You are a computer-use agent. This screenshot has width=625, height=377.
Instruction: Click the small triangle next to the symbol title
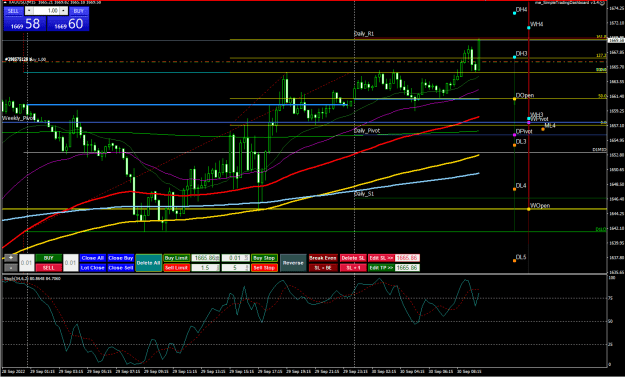(x=5, y=2)
